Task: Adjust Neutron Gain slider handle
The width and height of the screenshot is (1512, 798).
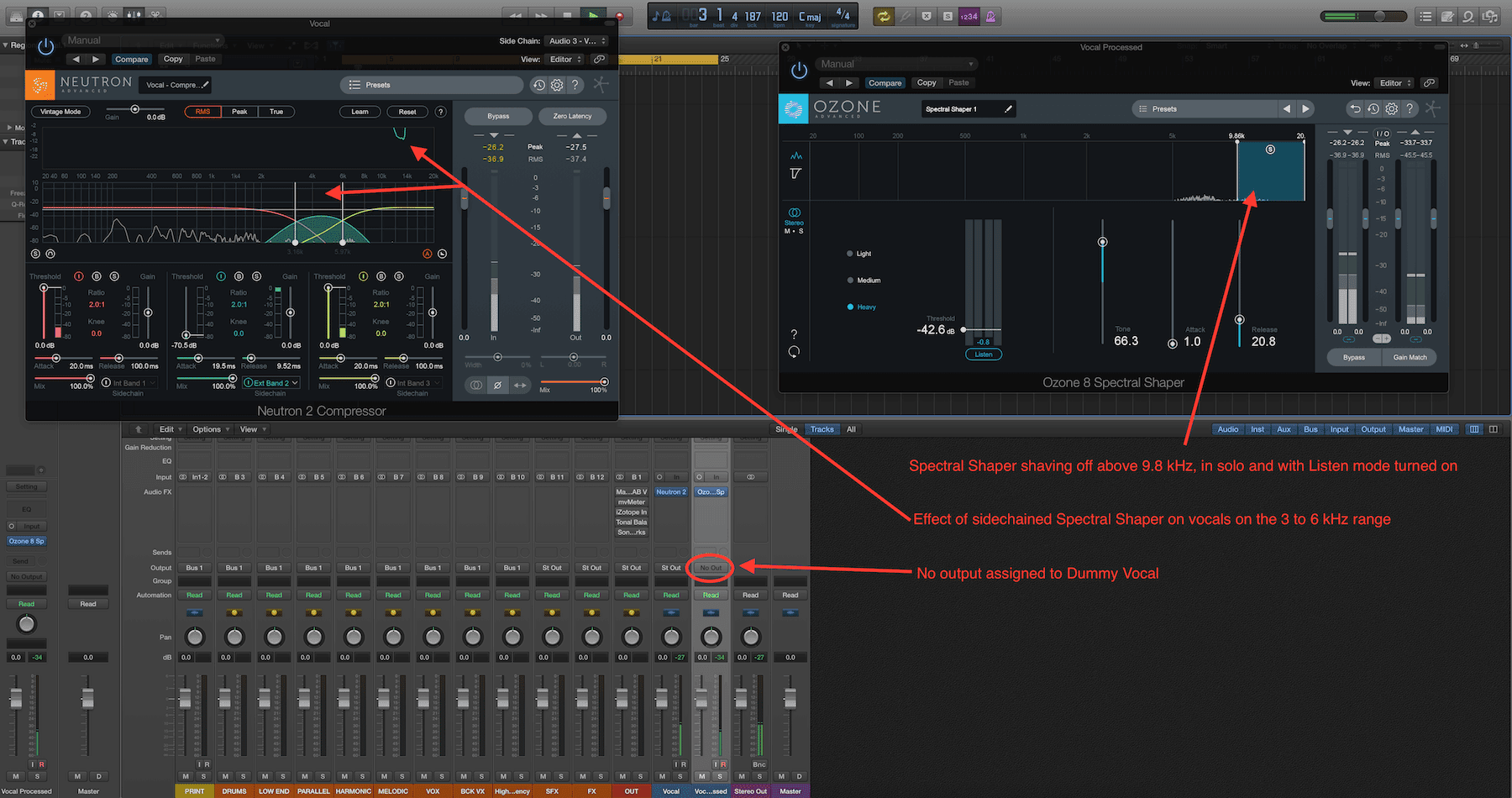Action: pos(134,109)
